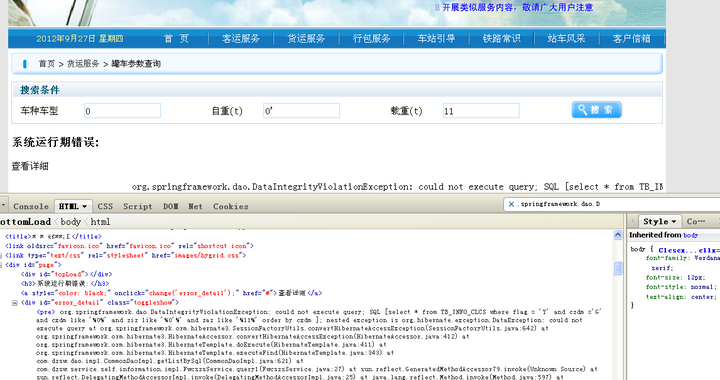Click the title node in HTML tree
The image size is (720, 380).
[x=53, y=236]
